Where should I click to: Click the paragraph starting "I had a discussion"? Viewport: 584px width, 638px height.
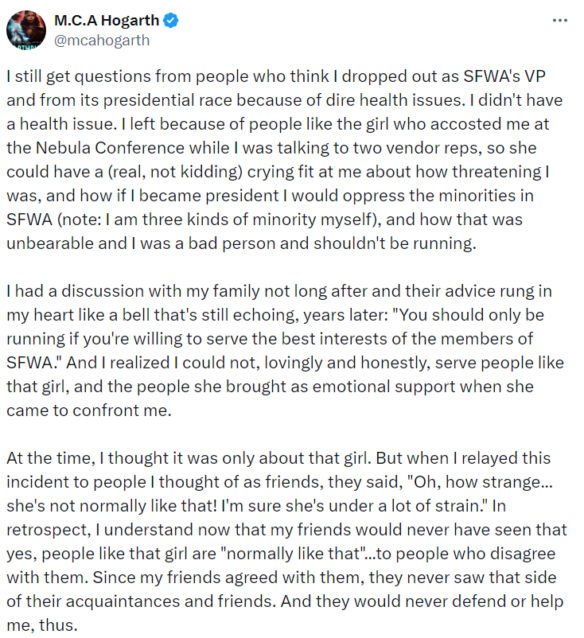point(285,351)
